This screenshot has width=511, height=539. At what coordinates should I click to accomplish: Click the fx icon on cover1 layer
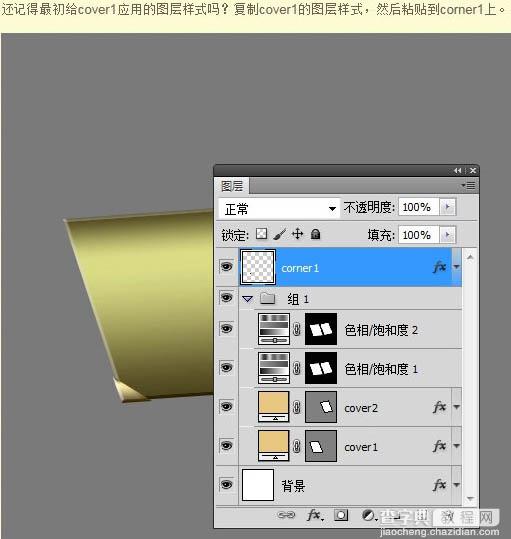tap(440, 446)
